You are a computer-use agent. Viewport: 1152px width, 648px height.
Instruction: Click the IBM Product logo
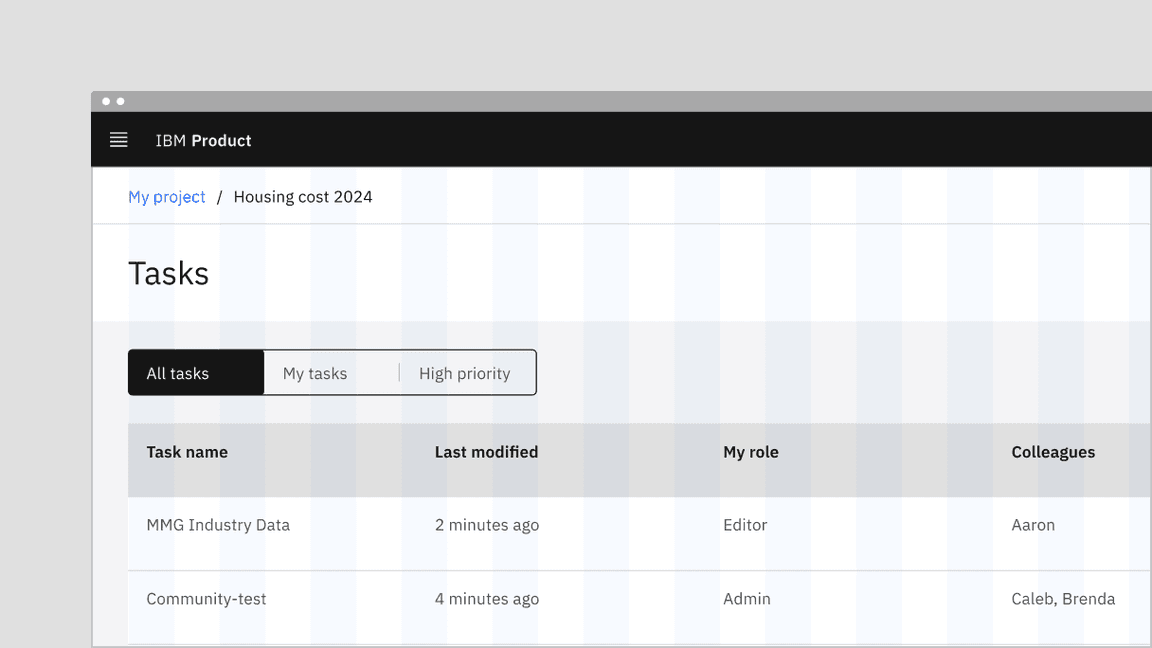203,140
